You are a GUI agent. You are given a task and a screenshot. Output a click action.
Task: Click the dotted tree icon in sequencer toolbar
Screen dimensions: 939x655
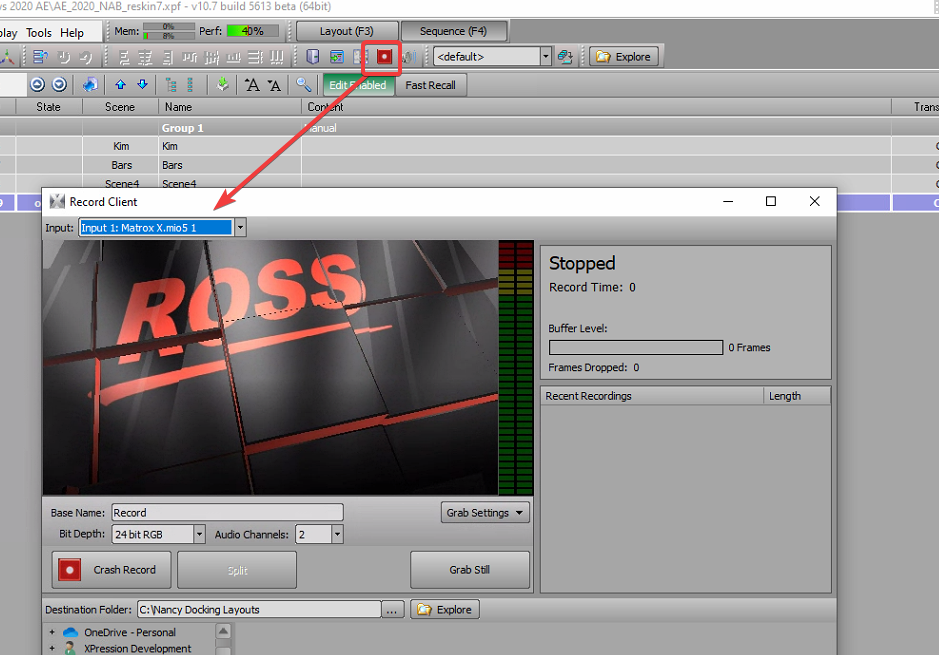[190, 85]
